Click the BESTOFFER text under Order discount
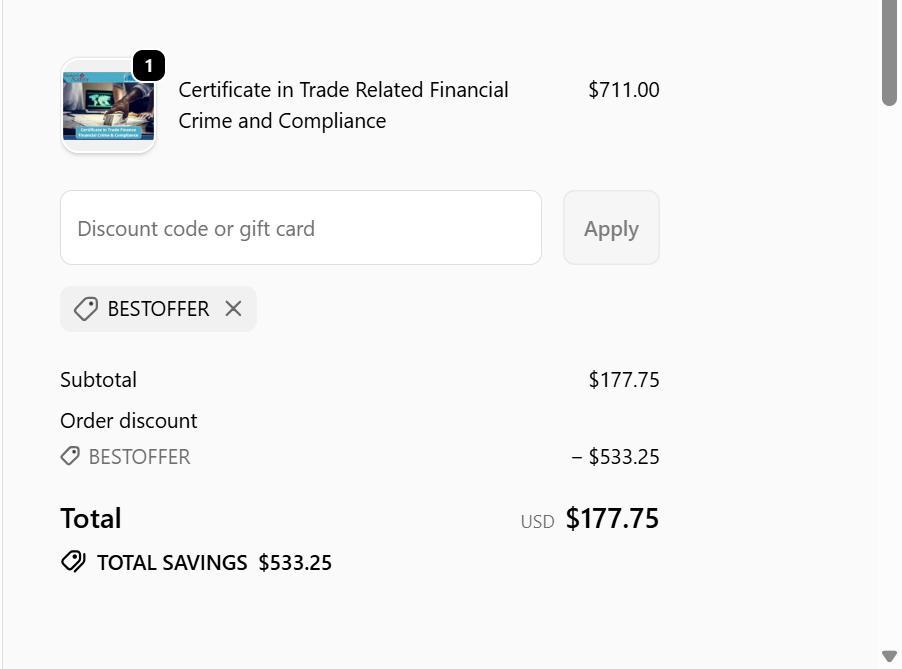This screenshot has width=902, height=669. click(x=139, y=457)
